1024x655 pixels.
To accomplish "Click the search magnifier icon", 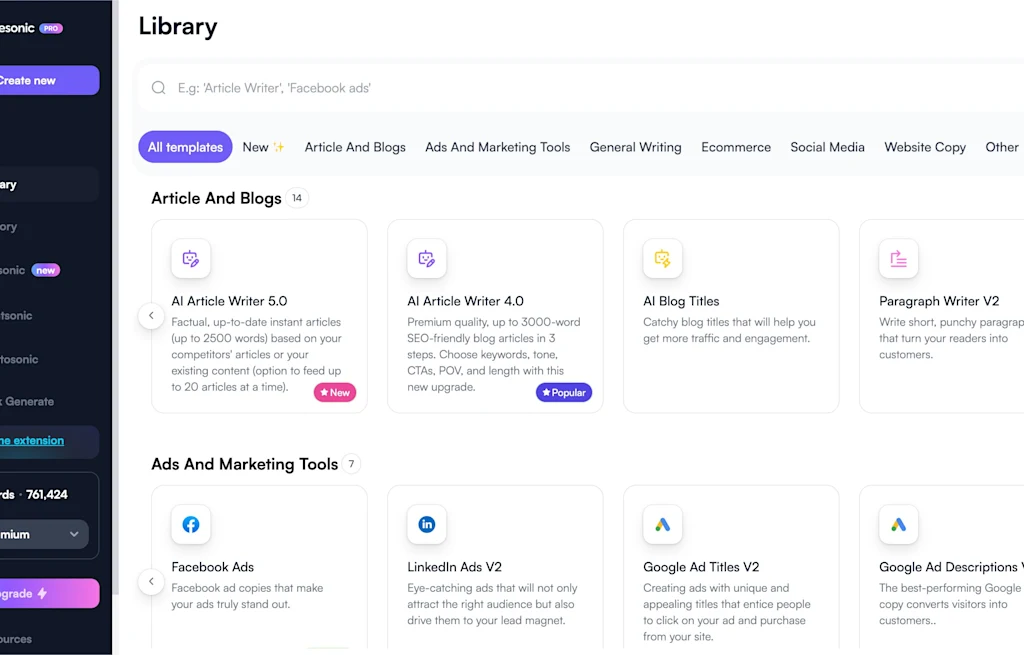I will [159, 88].
